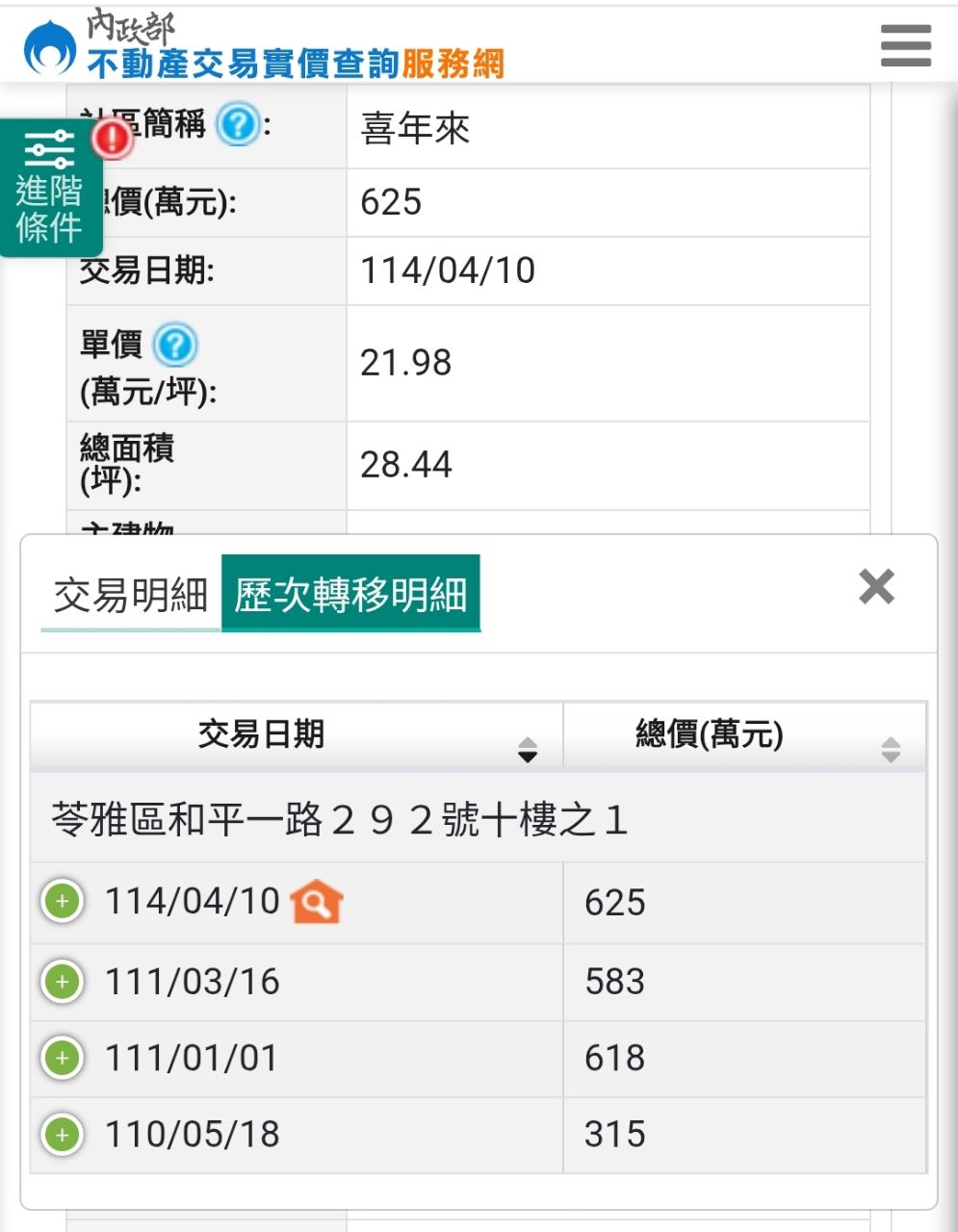Click the site title 不動產交易實價查詢服務網
This screenshot has height=1232, width=958.
point(295,64)
